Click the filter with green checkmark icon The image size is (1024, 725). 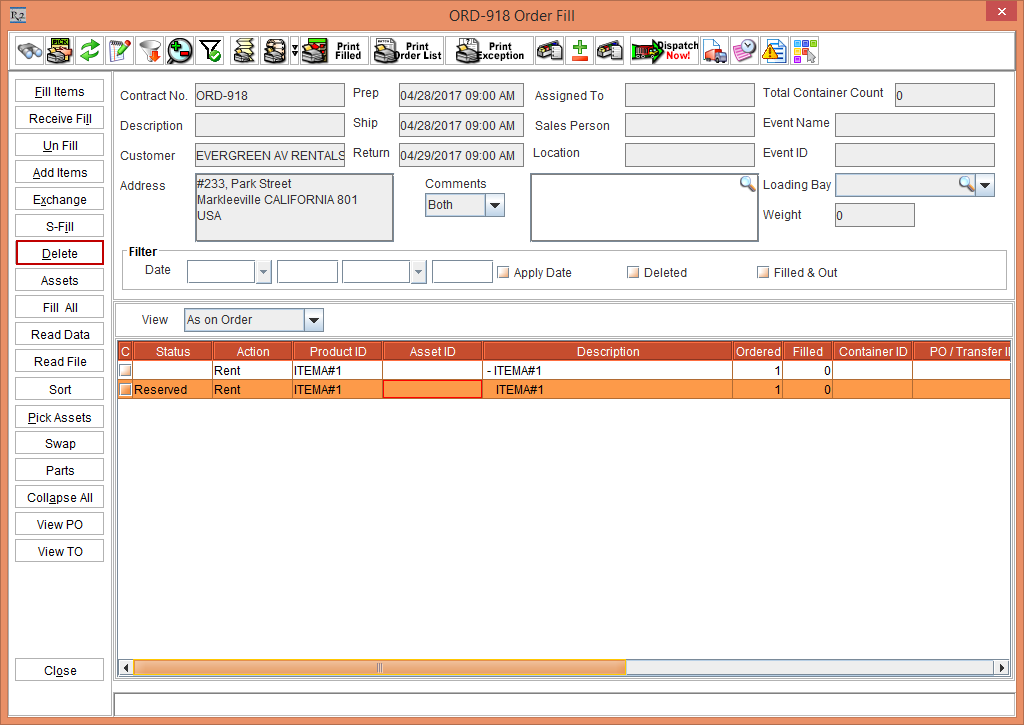210,51
